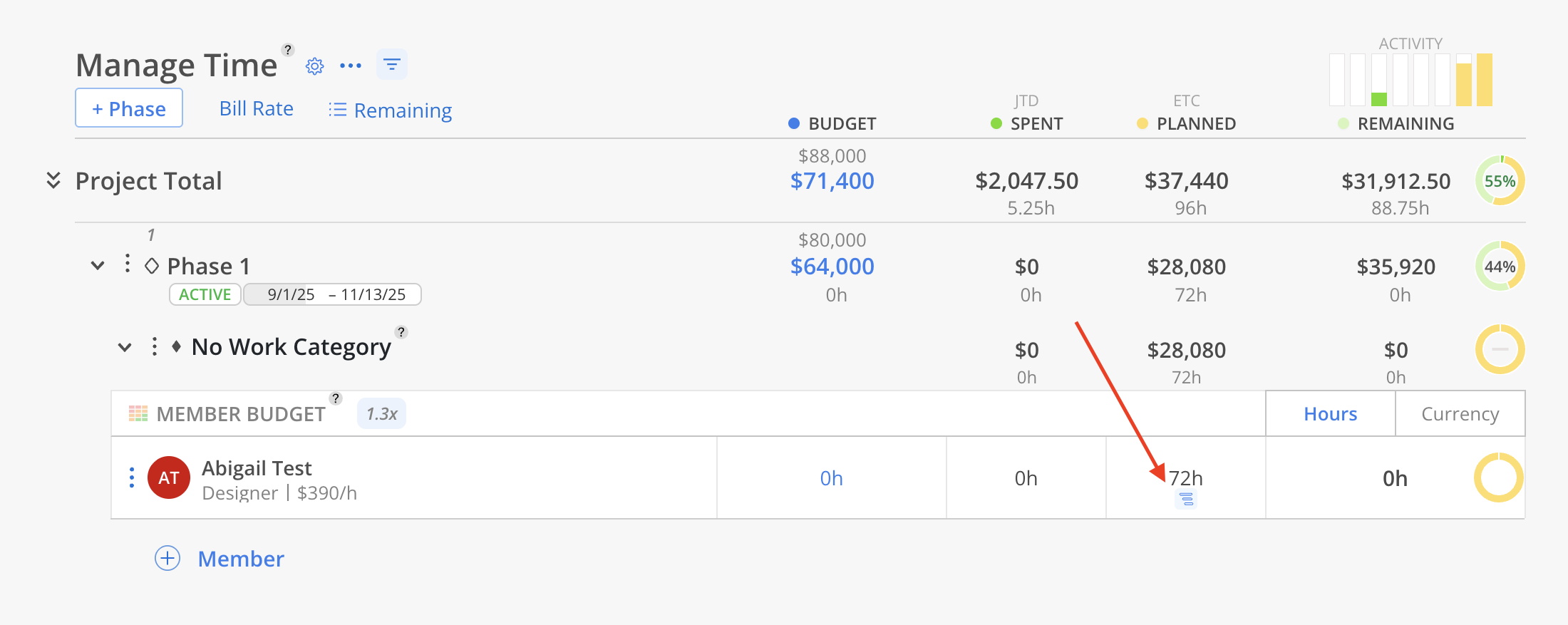The width and height of the screenshot is (1568, 625).
Task: Click the Abigail Test AT avatar
Action: [169, 477]
